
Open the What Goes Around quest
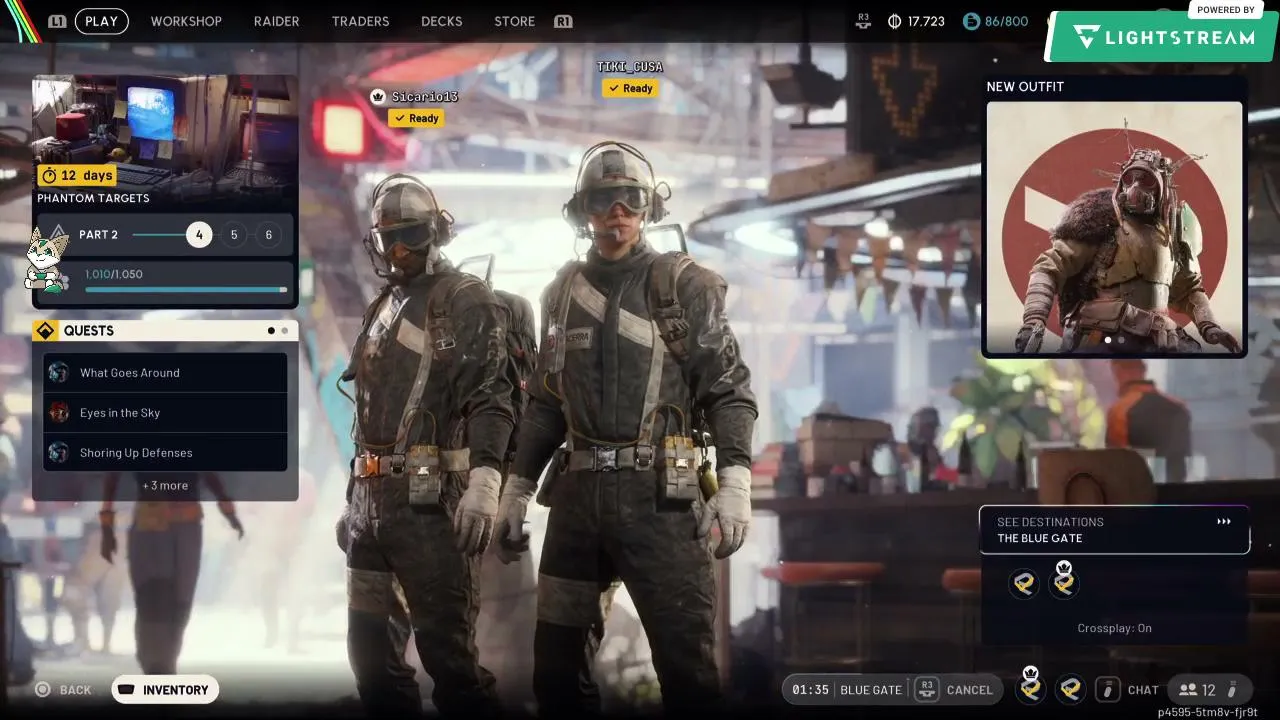(165, 373)
